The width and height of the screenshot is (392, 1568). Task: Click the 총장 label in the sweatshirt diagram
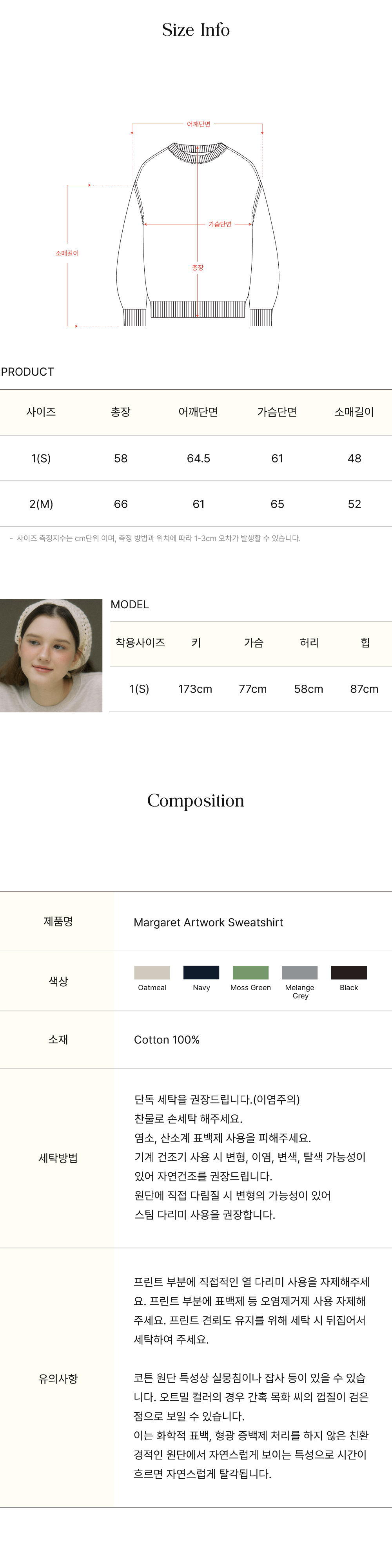pos(198,268)
